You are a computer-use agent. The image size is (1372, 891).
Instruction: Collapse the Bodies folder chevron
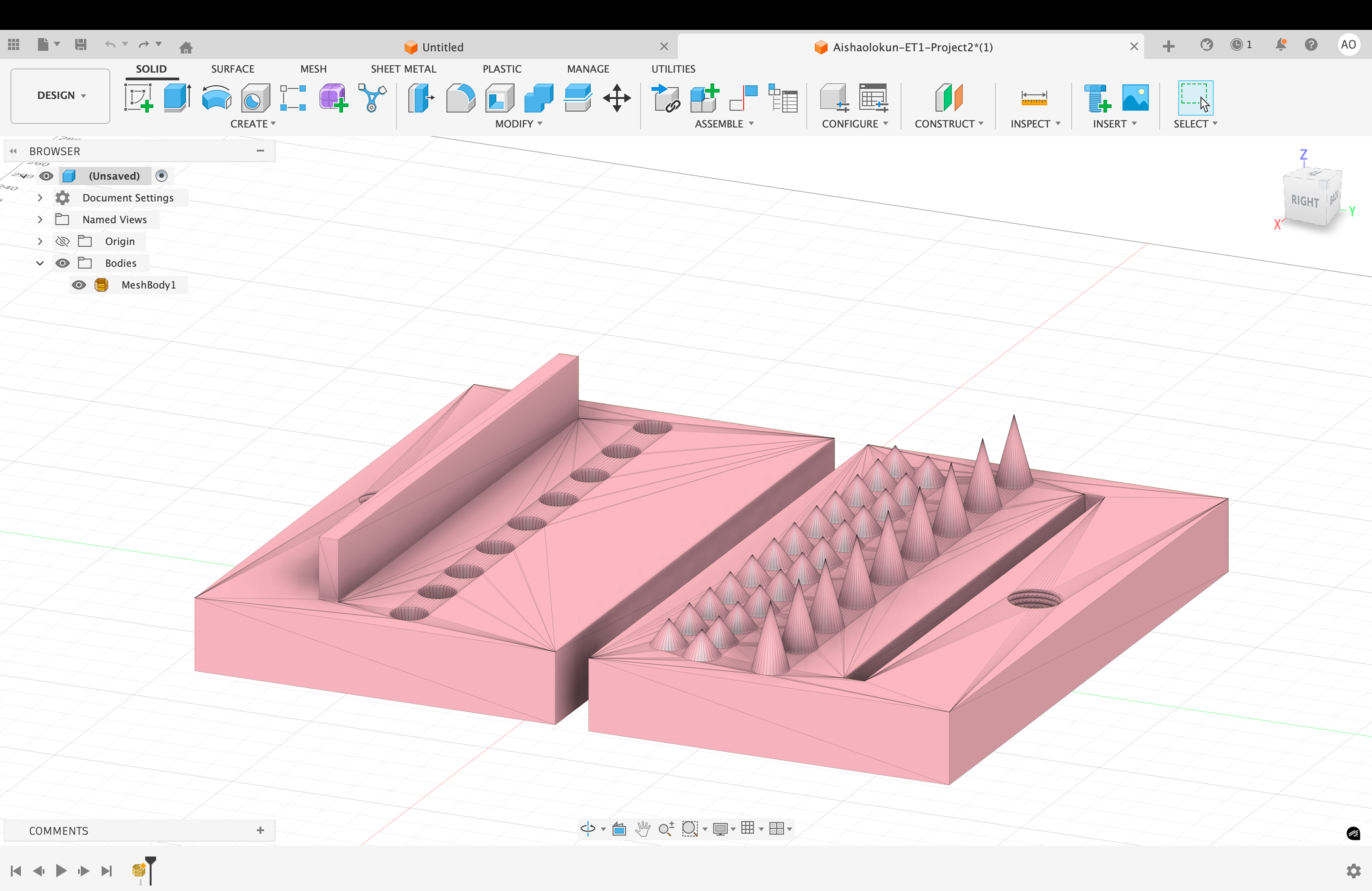click(x=40, y=263)
